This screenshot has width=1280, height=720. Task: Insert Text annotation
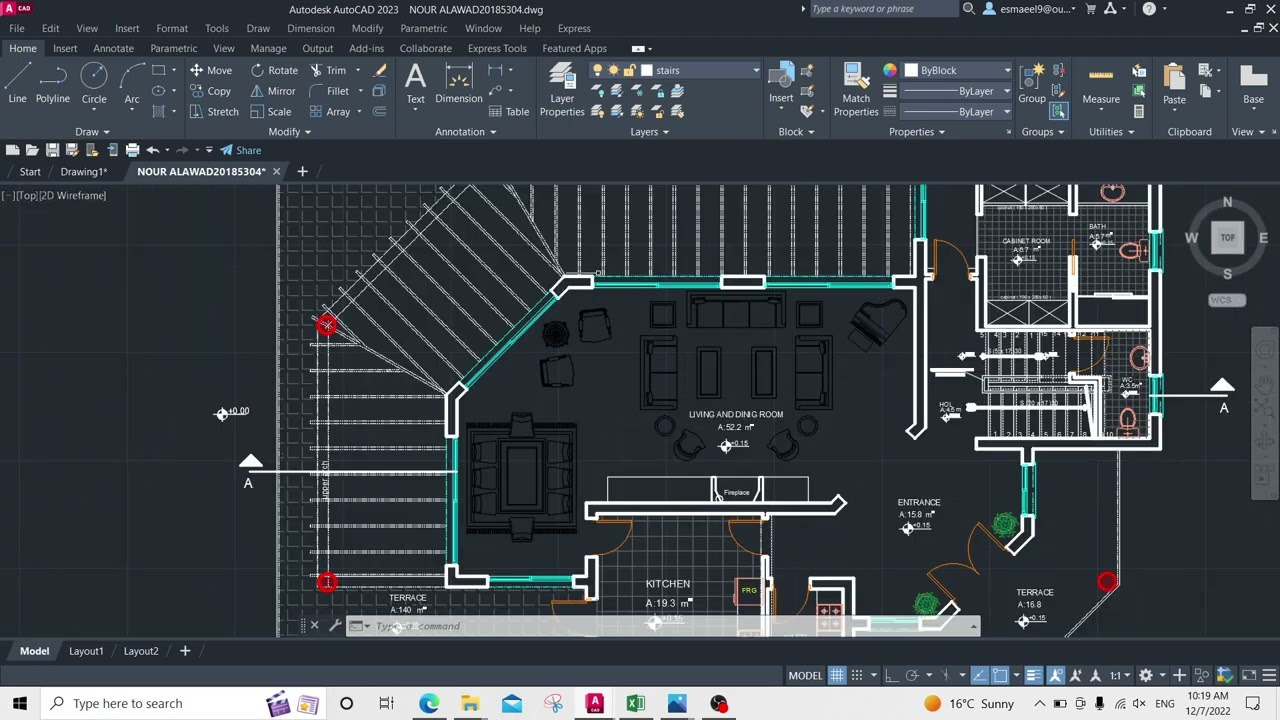click(415, 84)
